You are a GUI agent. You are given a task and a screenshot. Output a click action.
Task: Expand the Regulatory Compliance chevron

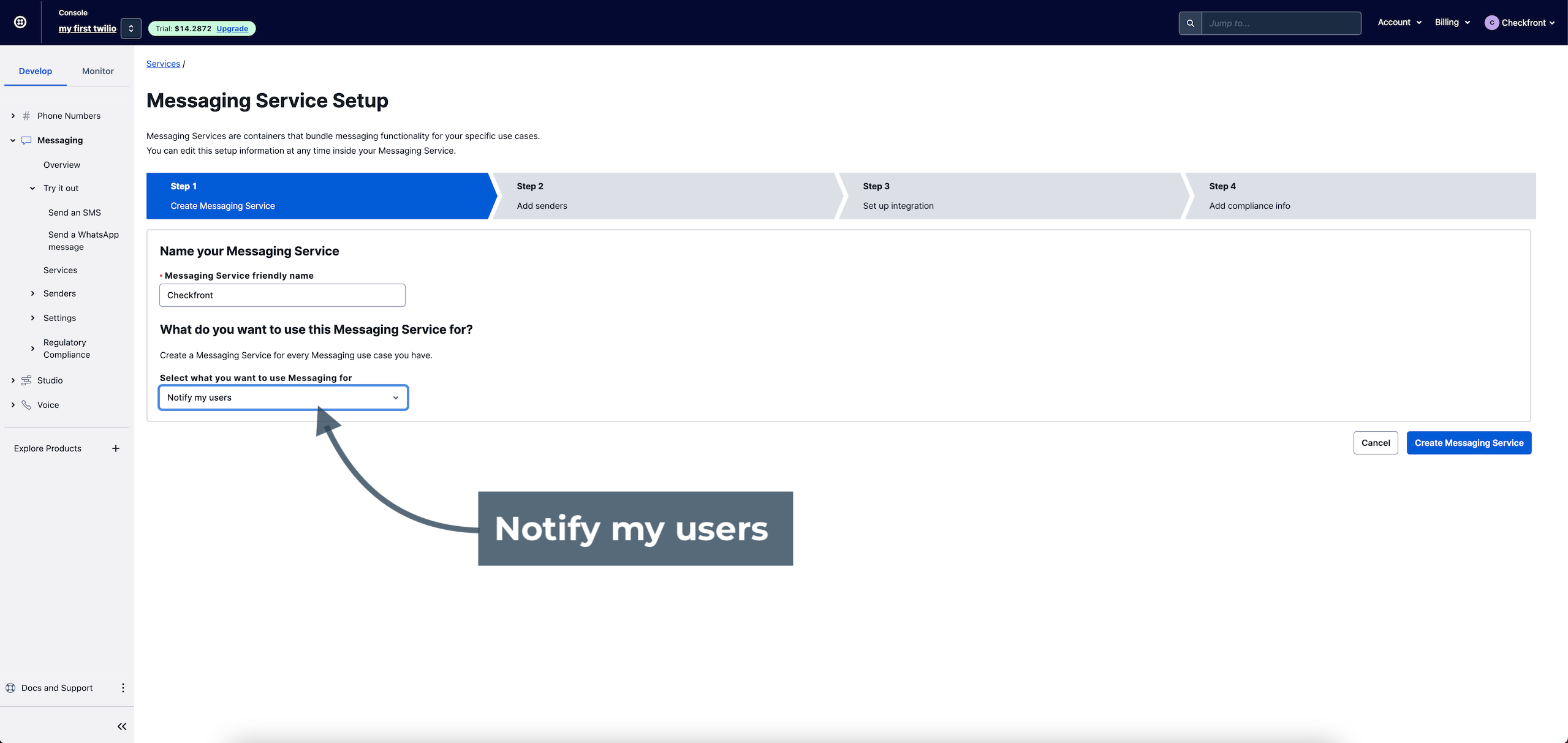pyautogui.click(x=32, y=349)
